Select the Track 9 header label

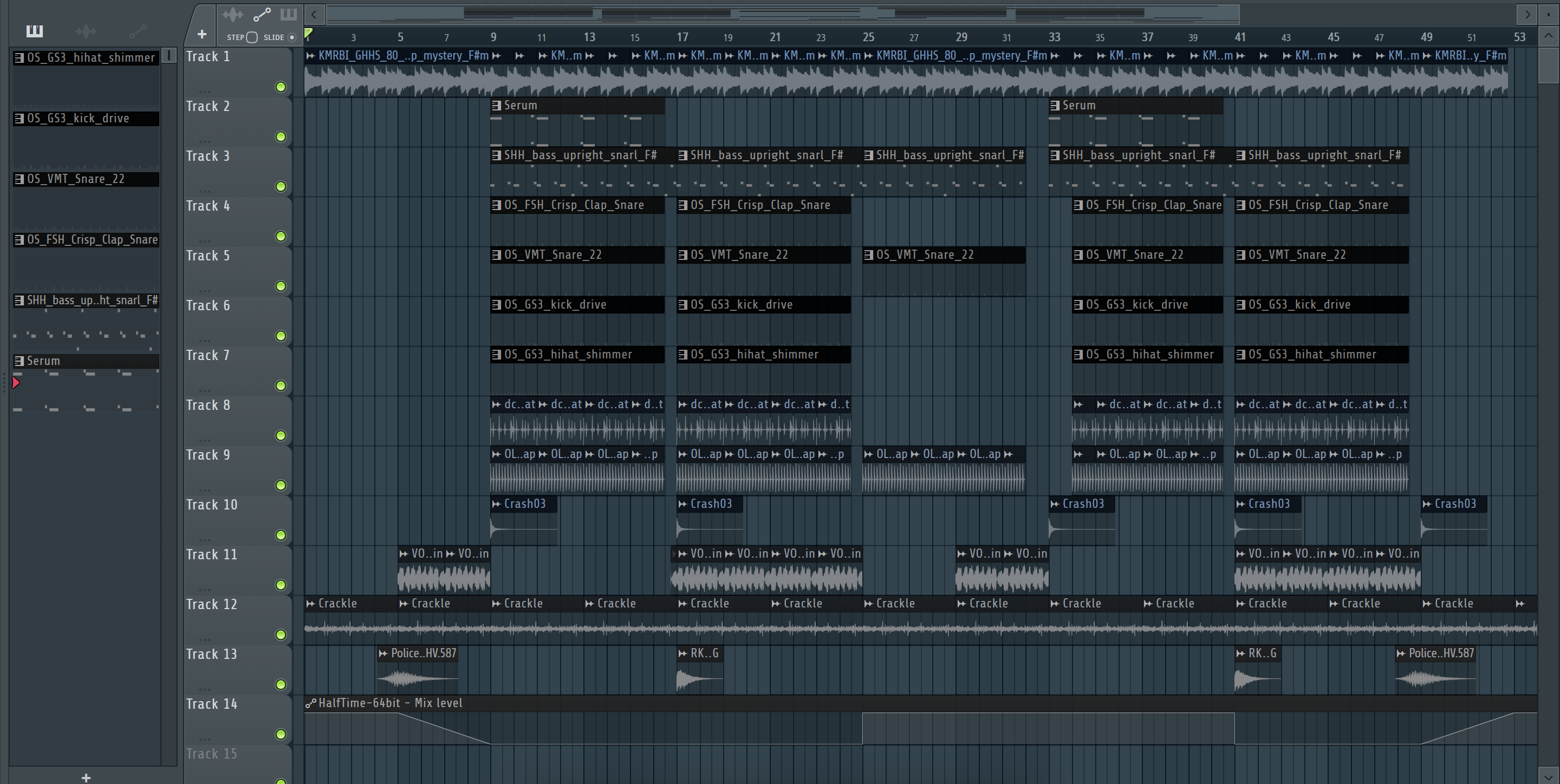207,455
